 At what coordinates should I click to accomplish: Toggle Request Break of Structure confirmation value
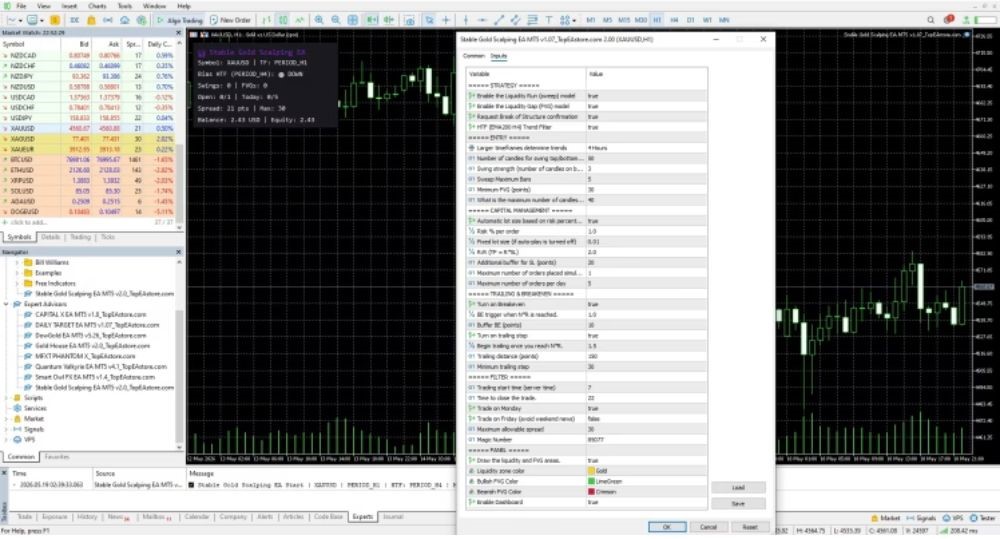tap(646, 117)
